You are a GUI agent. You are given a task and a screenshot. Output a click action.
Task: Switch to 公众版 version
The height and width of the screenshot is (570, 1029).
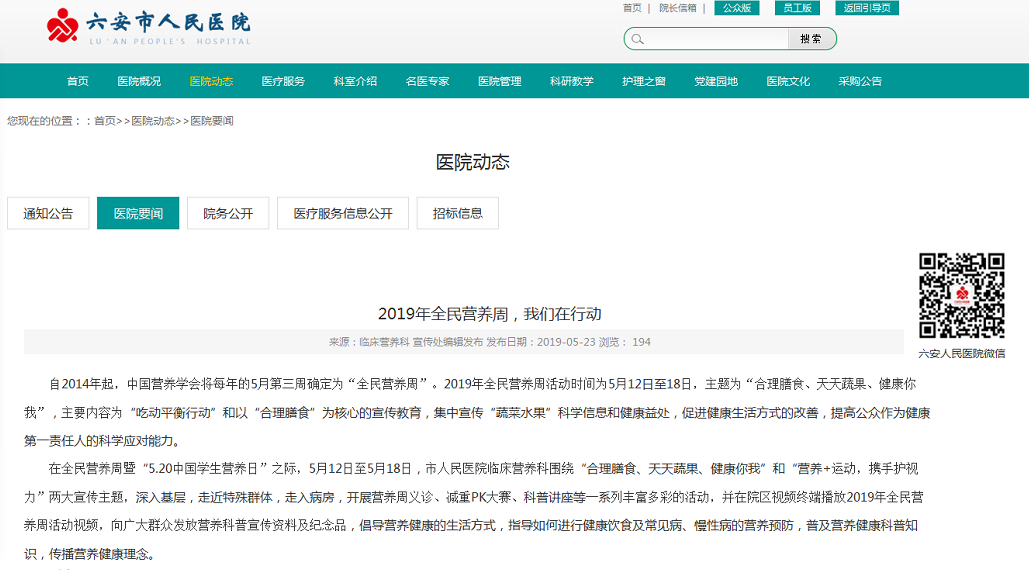click(x=736, y=8)
